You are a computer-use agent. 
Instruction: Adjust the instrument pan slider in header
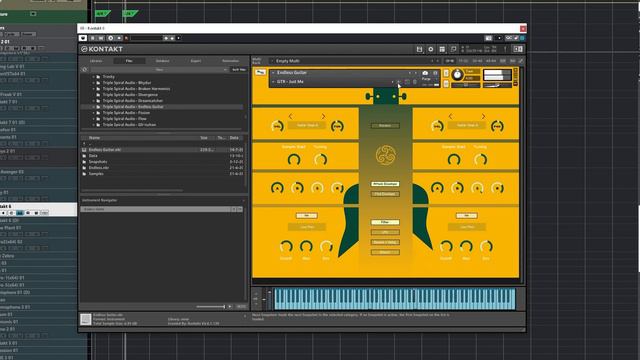point(466,85)
